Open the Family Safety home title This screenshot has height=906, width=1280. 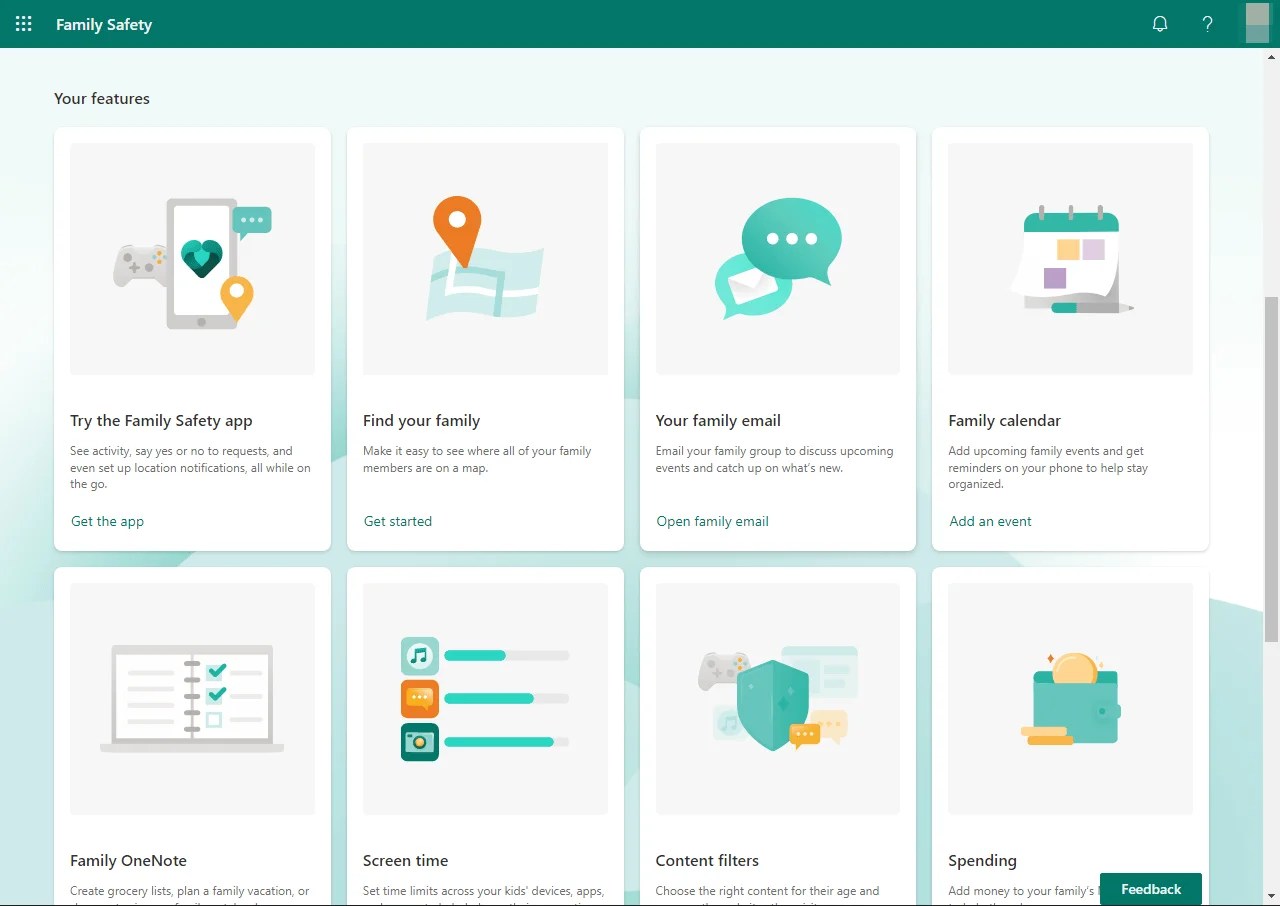pos(104,24)
